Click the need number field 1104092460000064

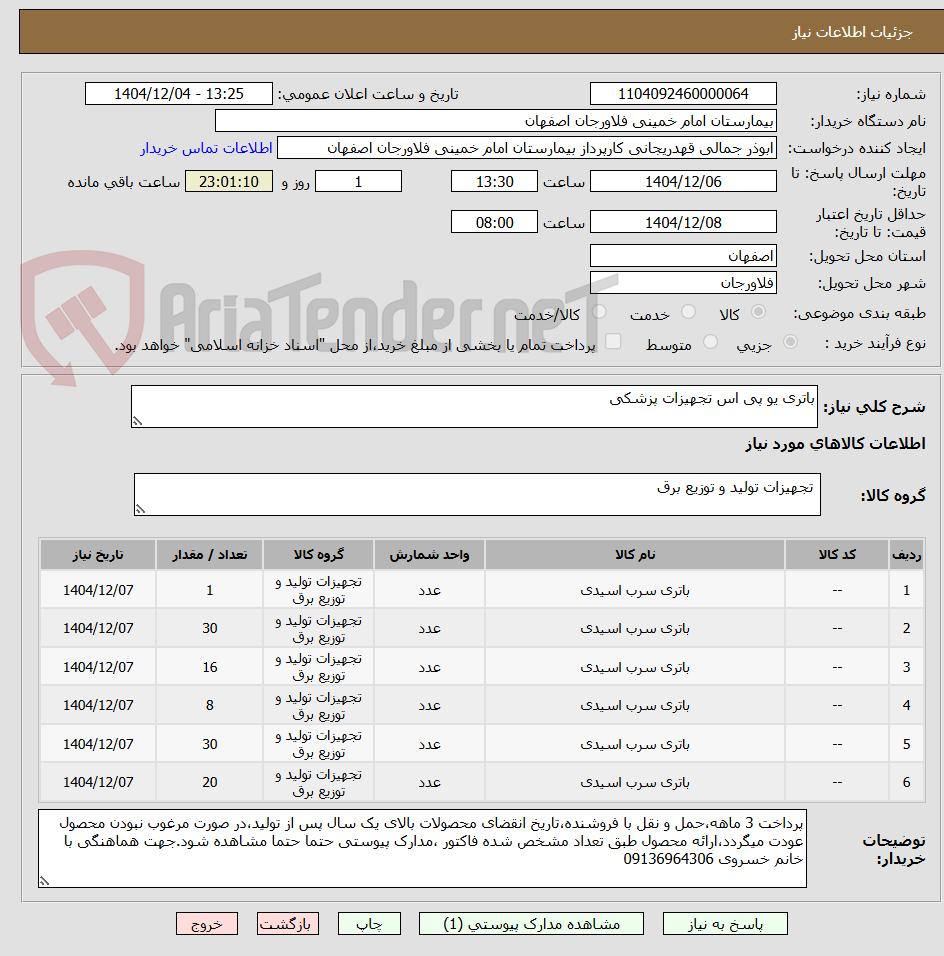pos(683,94)
